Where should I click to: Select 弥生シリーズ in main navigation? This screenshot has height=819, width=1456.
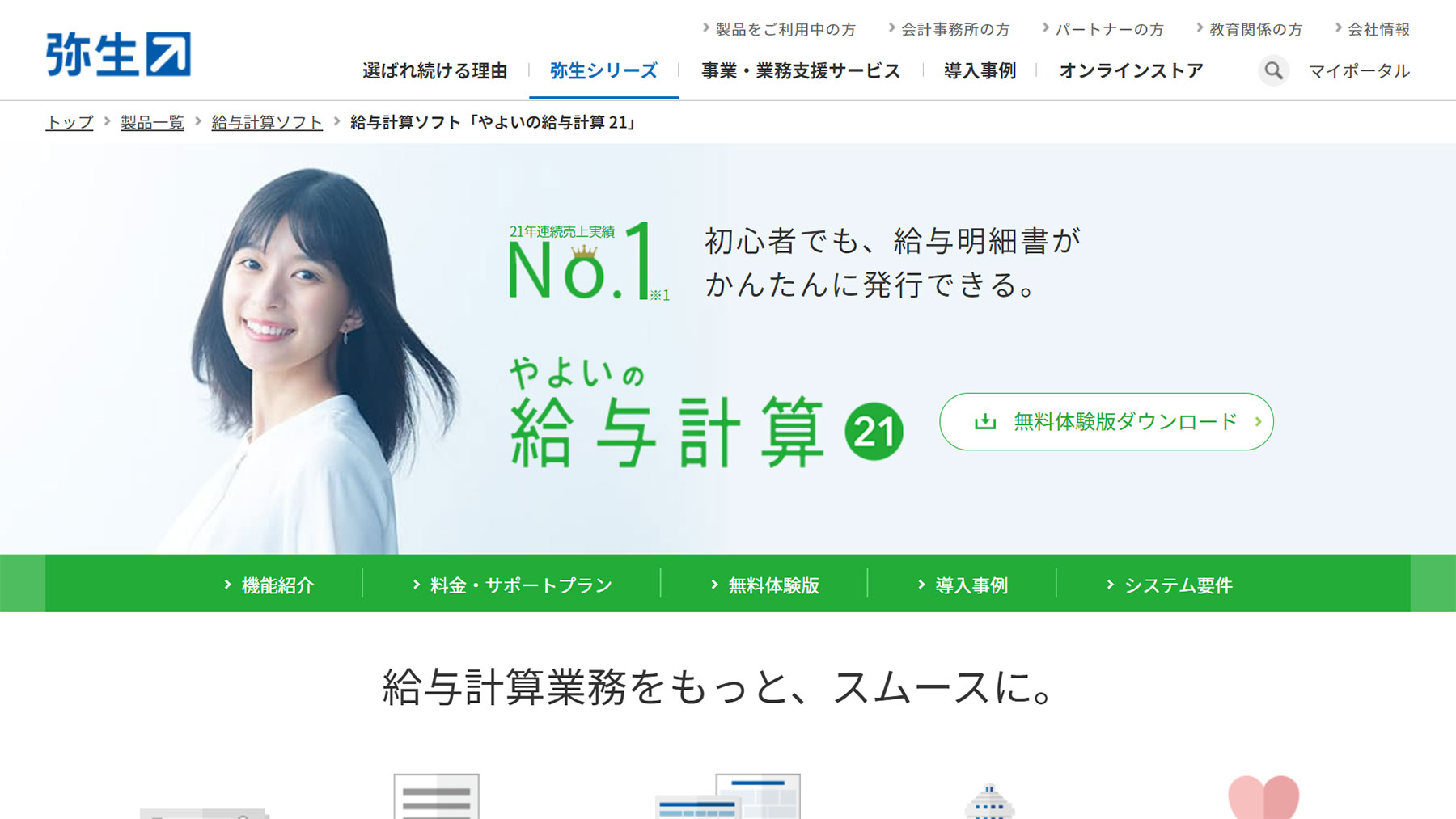[x=603, y=71]
